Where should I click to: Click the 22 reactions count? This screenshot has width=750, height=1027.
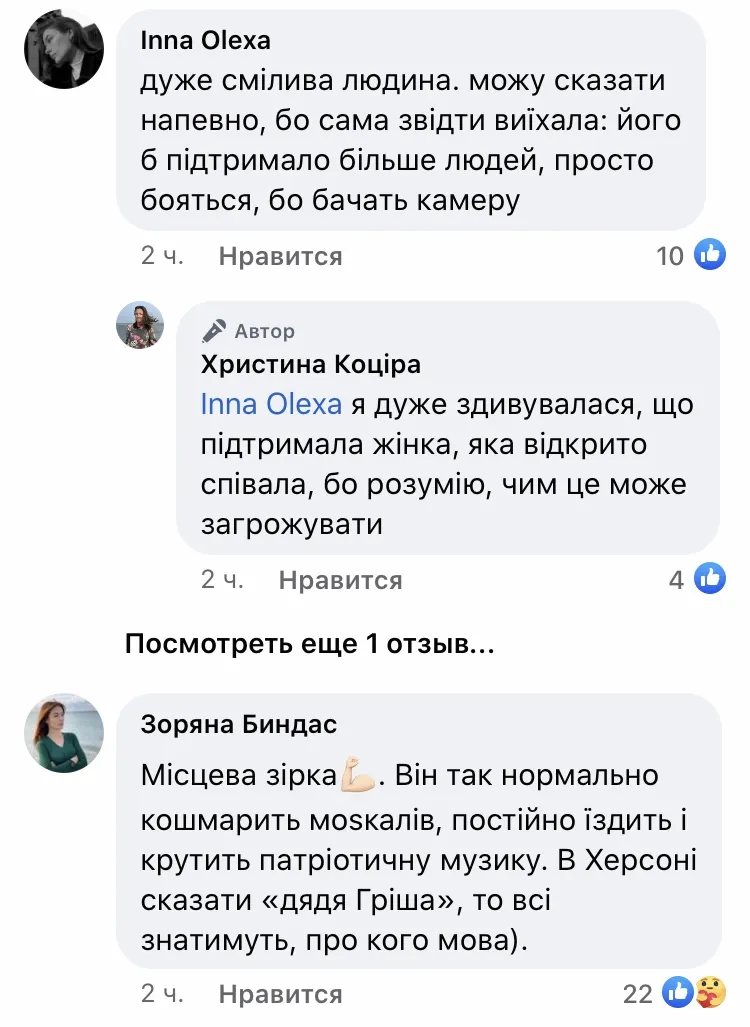[637, 994]
